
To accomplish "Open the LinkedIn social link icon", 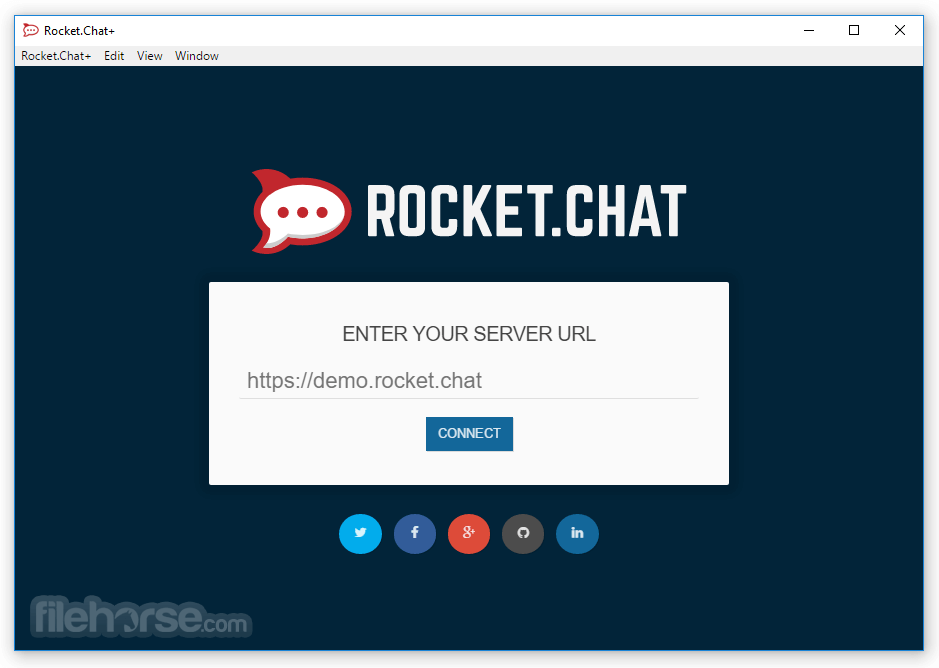I will coord(577,533).
